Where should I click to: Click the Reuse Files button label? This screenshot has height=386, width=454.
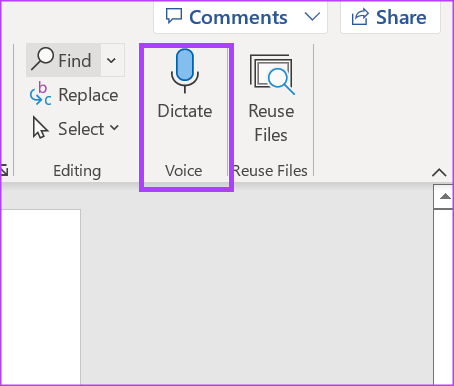point(271,123)
